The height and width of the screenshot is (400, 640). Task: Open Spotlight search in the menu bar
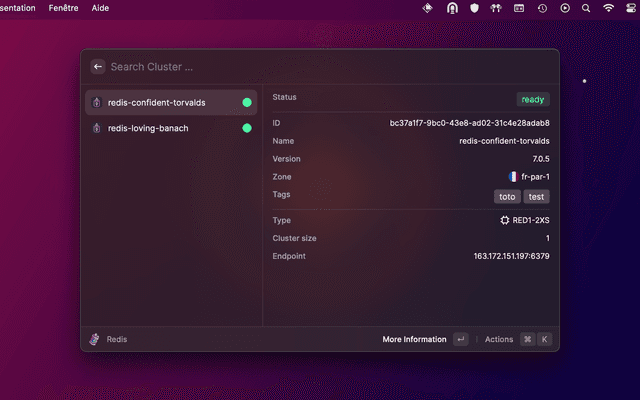point(586,8)
